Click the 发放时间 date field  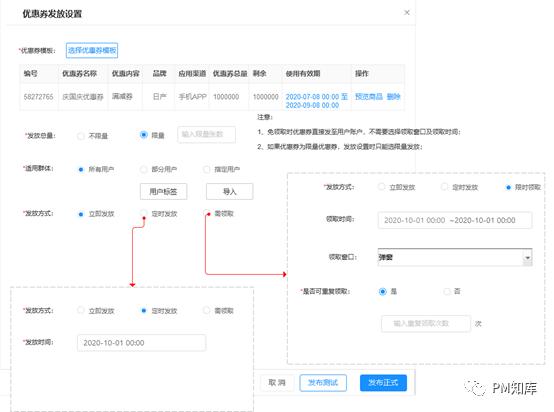tap(141, 343)
